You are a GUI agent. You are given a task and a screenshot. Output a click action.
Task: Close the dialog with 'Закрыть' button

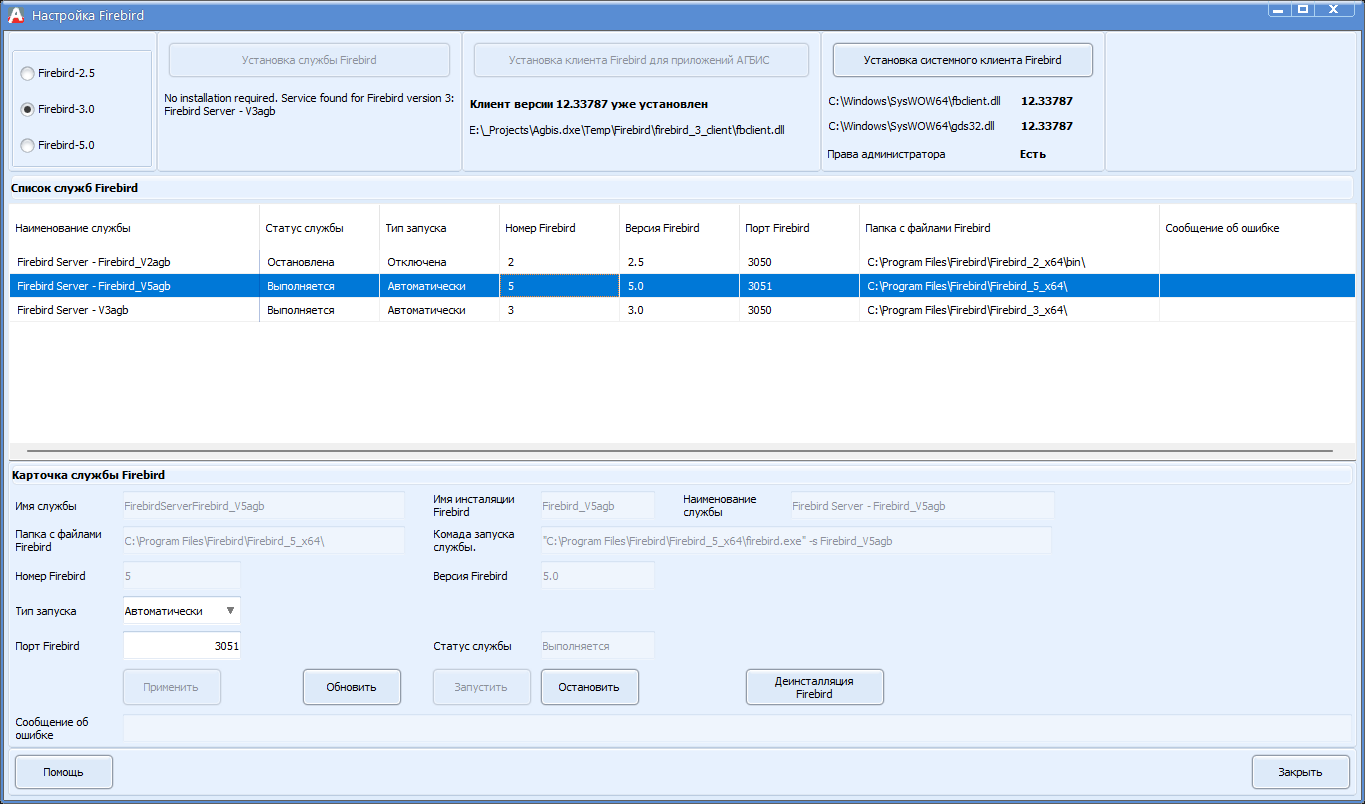1300,772
